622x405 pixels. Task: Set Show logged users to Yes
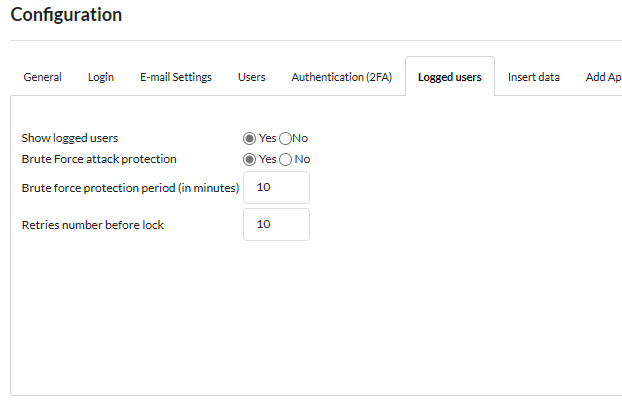click(x=250, y=138)
